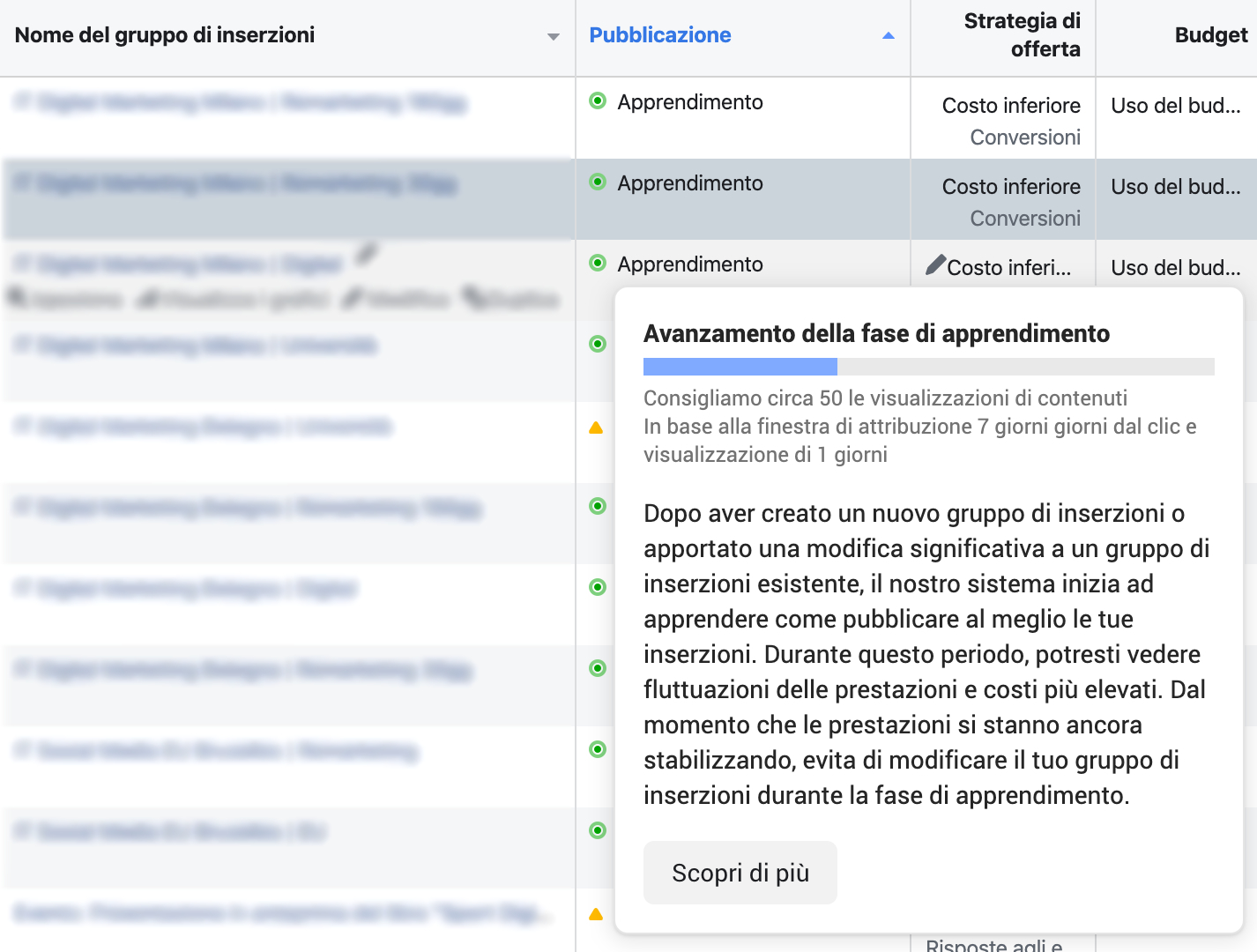Click the learning phase progress bar
Viewport: 1257px width, 952px height.
click(x=929, y=367)
